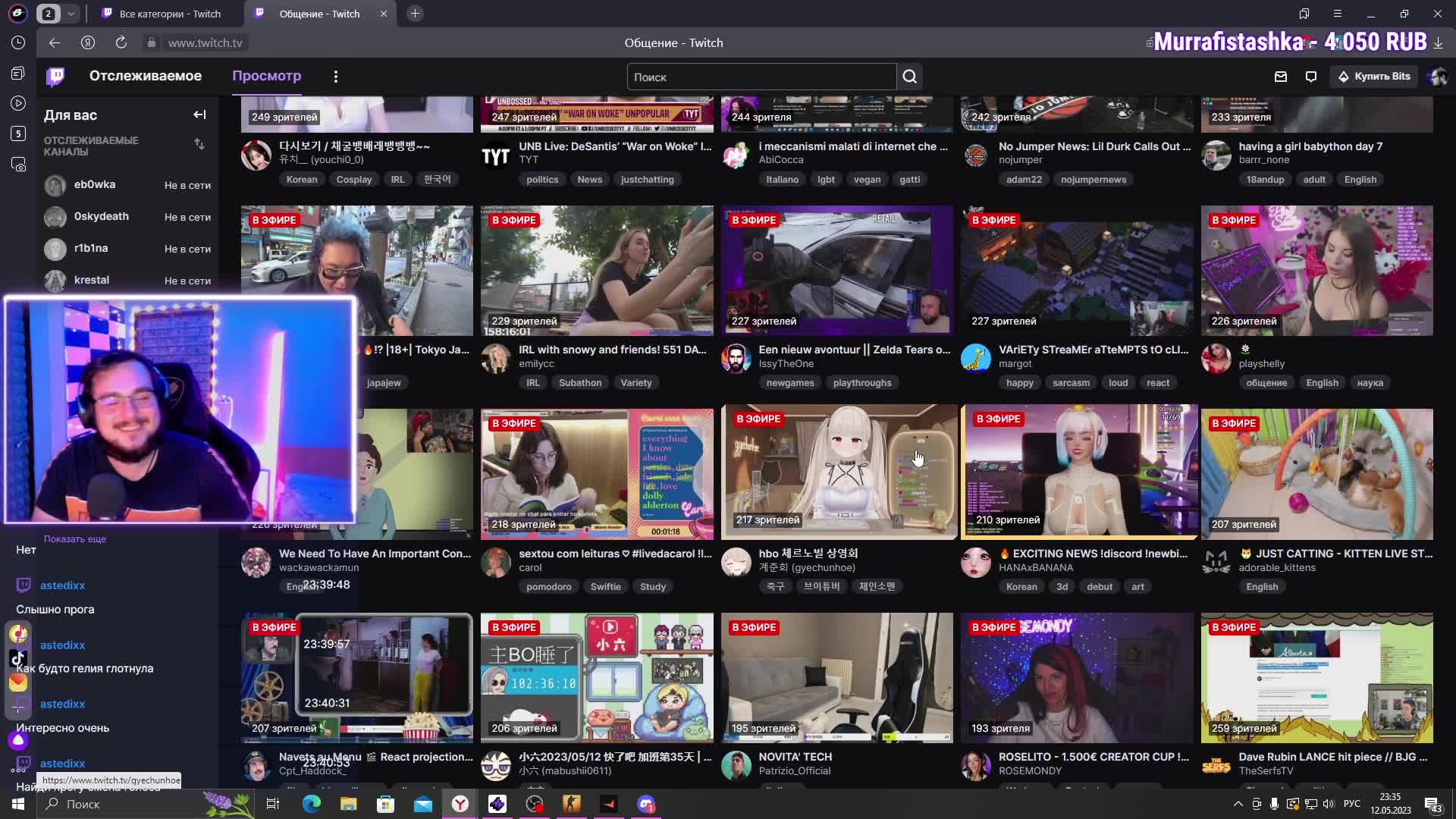Open the kitten live stream thumbnail
Image resolution: width=1456 pixels, height=819 pixels.
1317,474
